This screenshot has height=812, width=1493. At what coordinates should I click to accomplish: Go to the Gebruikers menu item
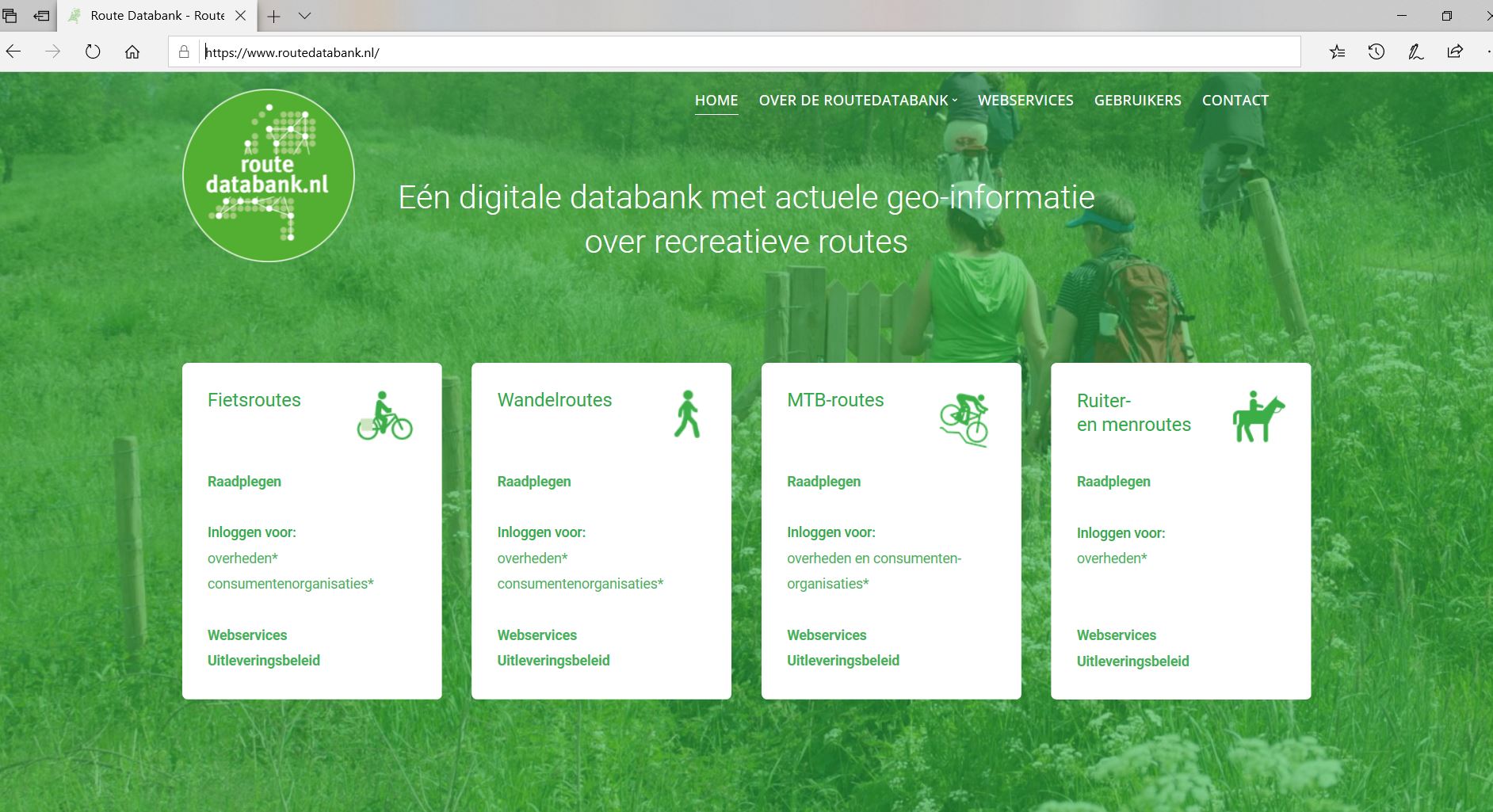[1137, 101]
